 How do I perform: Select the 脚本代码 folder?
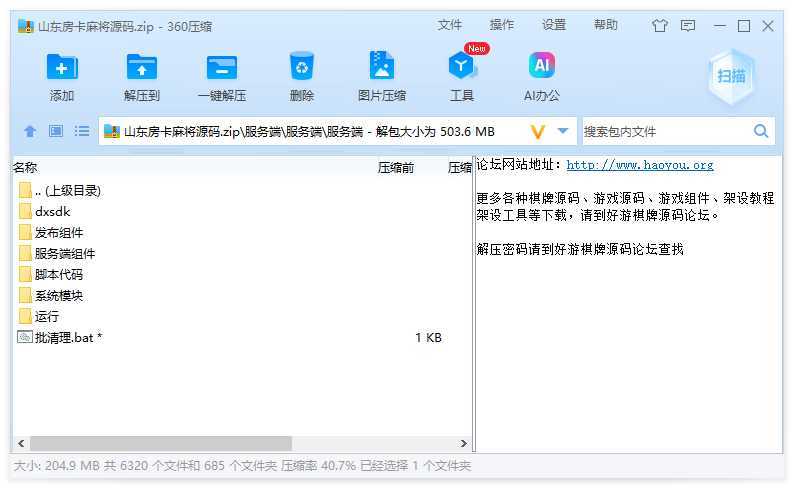coord(58,274)
